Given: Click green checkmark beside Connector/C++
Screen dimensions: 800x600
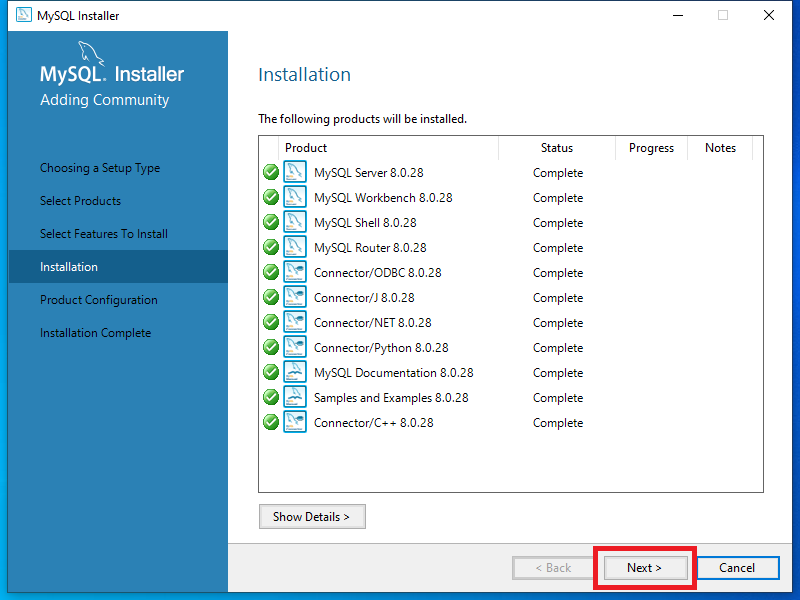Looking at the screenshot, I should pyautogui.click(x=271, y=422).
